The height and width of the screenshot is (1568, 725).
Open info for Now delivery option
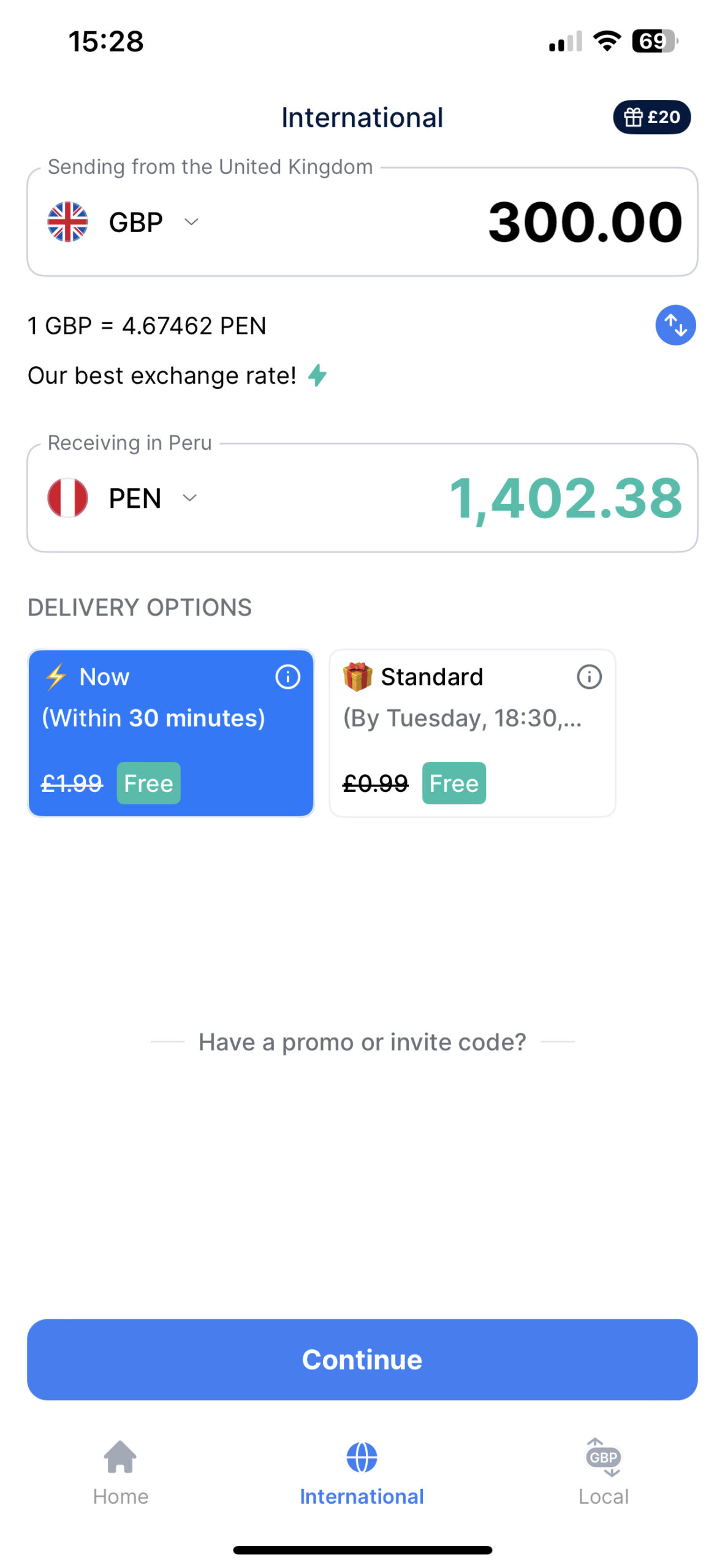287,677
